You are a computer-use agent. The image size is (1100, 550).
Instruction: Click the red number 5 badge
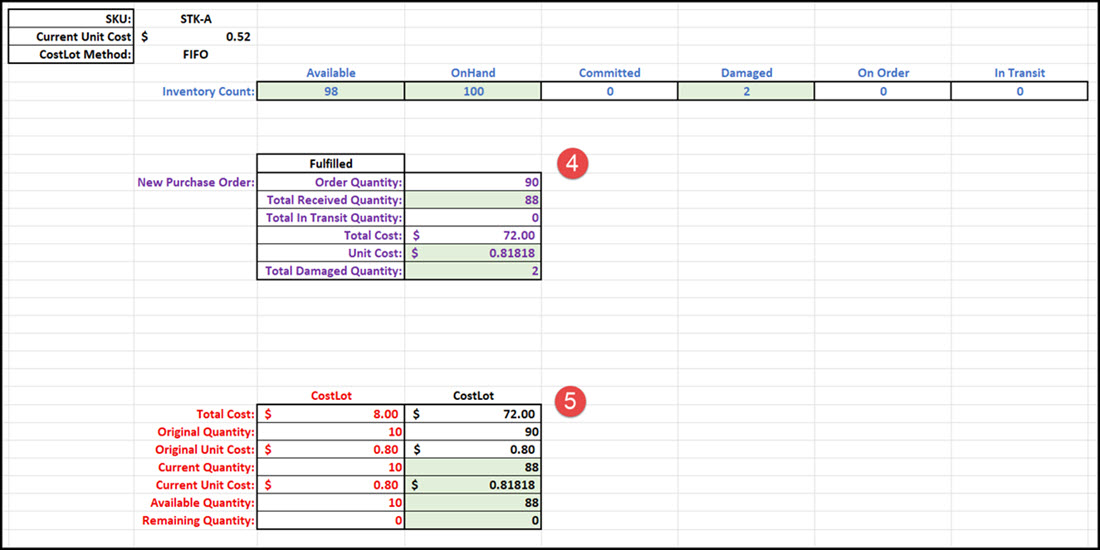click(x=570, y=401)
